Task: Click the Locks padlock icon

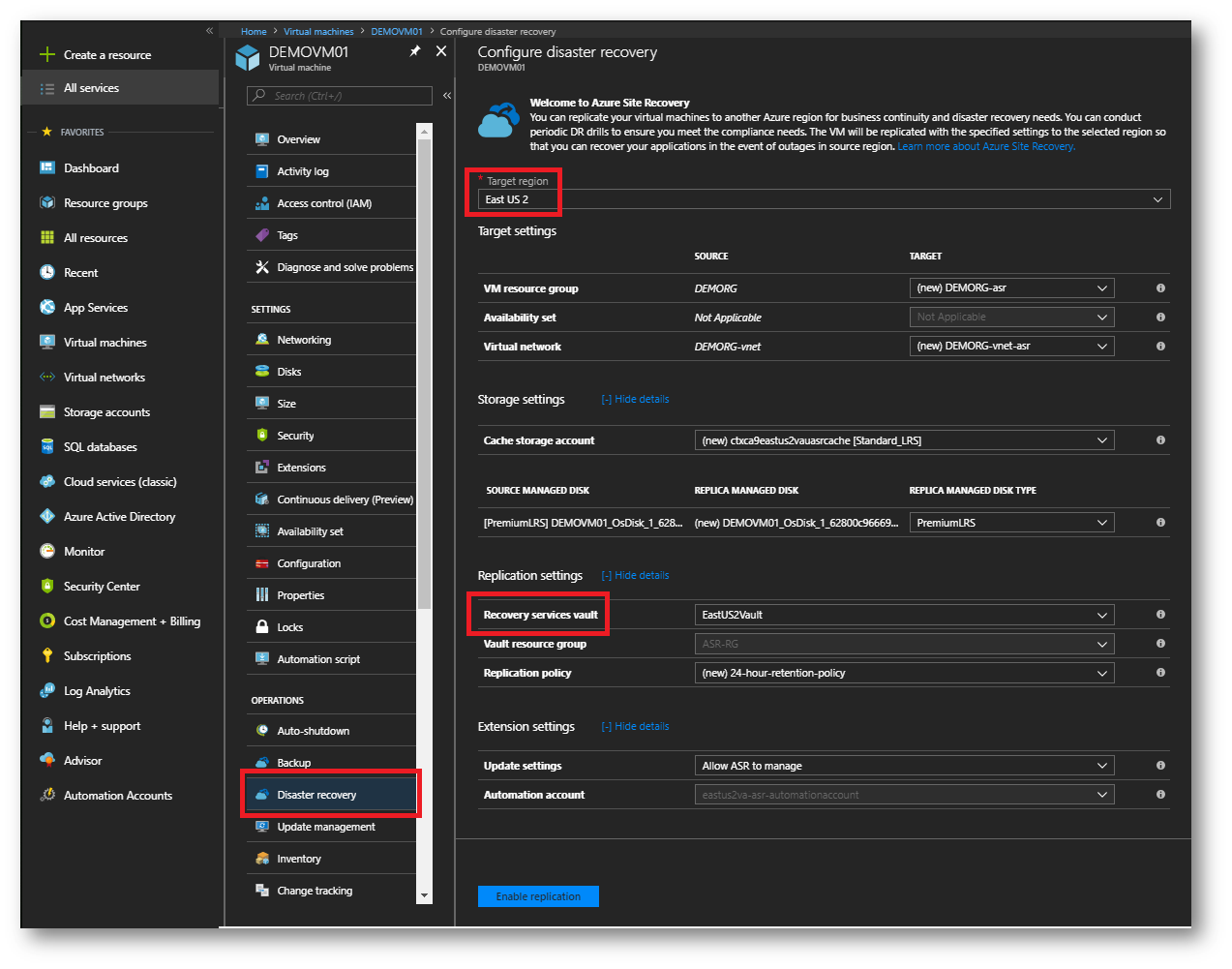Action: coord(261,627)
